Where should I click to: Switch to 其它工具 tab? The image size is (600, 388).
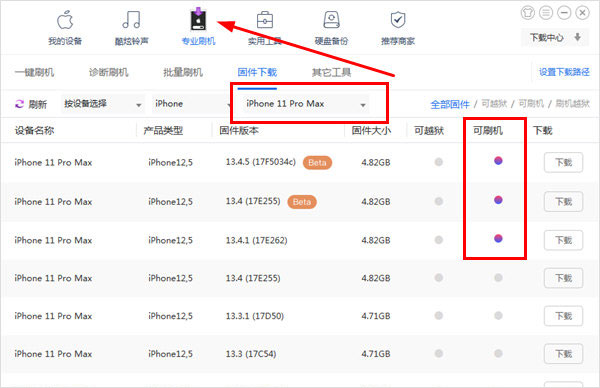pyautogui.click(x=331, y=72)
